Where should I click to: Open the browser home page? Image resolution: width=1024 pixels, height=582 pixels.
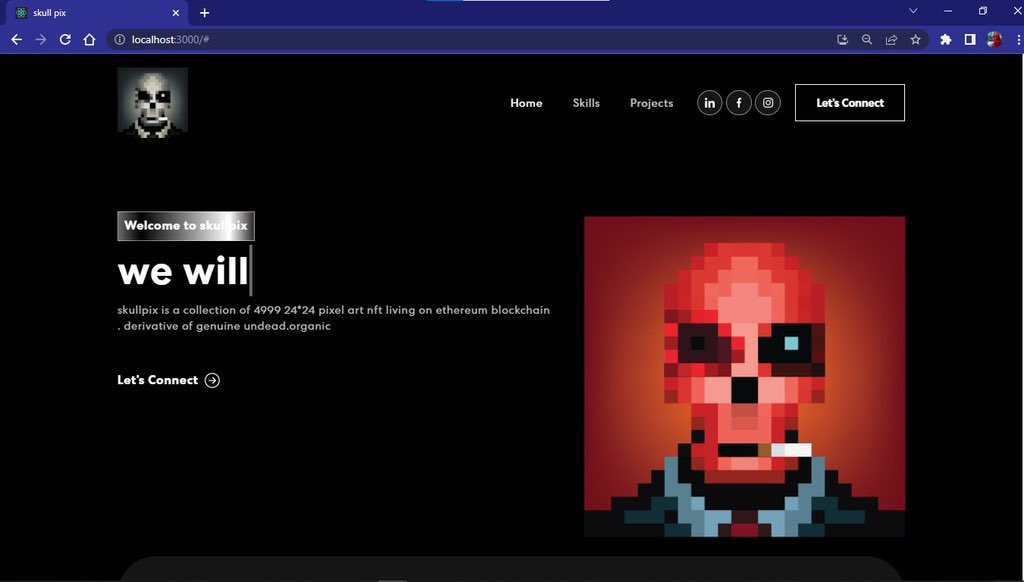click(89, 40)
